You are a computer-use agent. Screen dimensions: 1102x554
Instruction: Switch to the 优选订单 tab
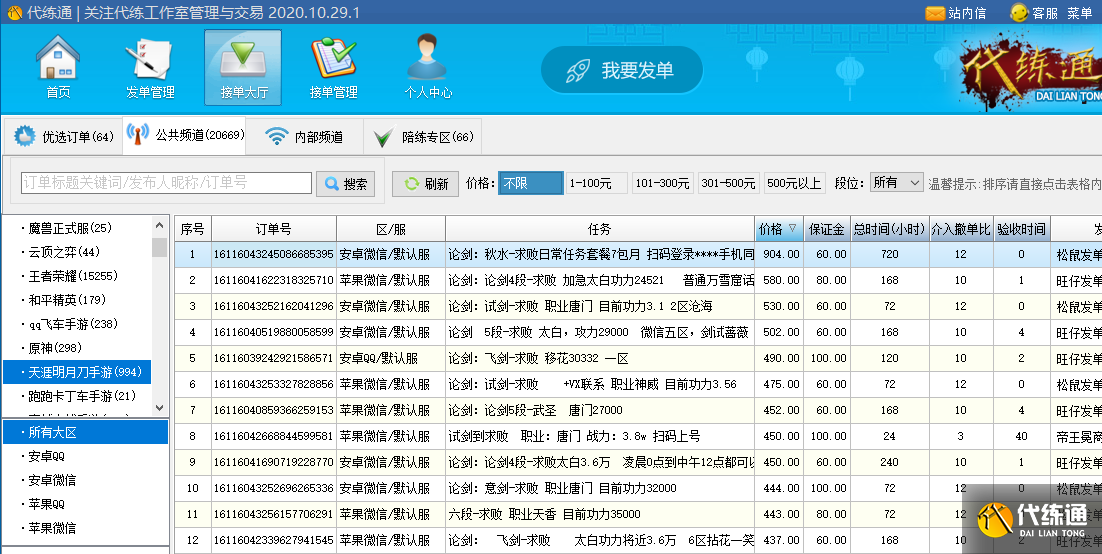pyautogui.click(x=65, y=137)
